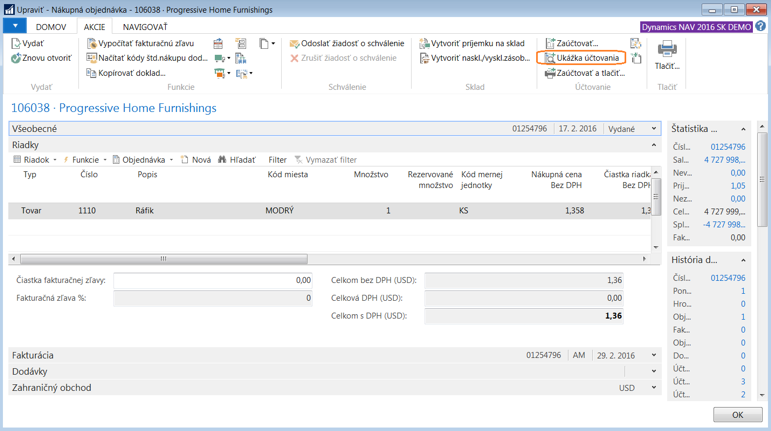The width and height of the screenshot is (771, 431).
Task: Open the Funkcie dropdown in Riadky toolbar
Action: point(84,160)
